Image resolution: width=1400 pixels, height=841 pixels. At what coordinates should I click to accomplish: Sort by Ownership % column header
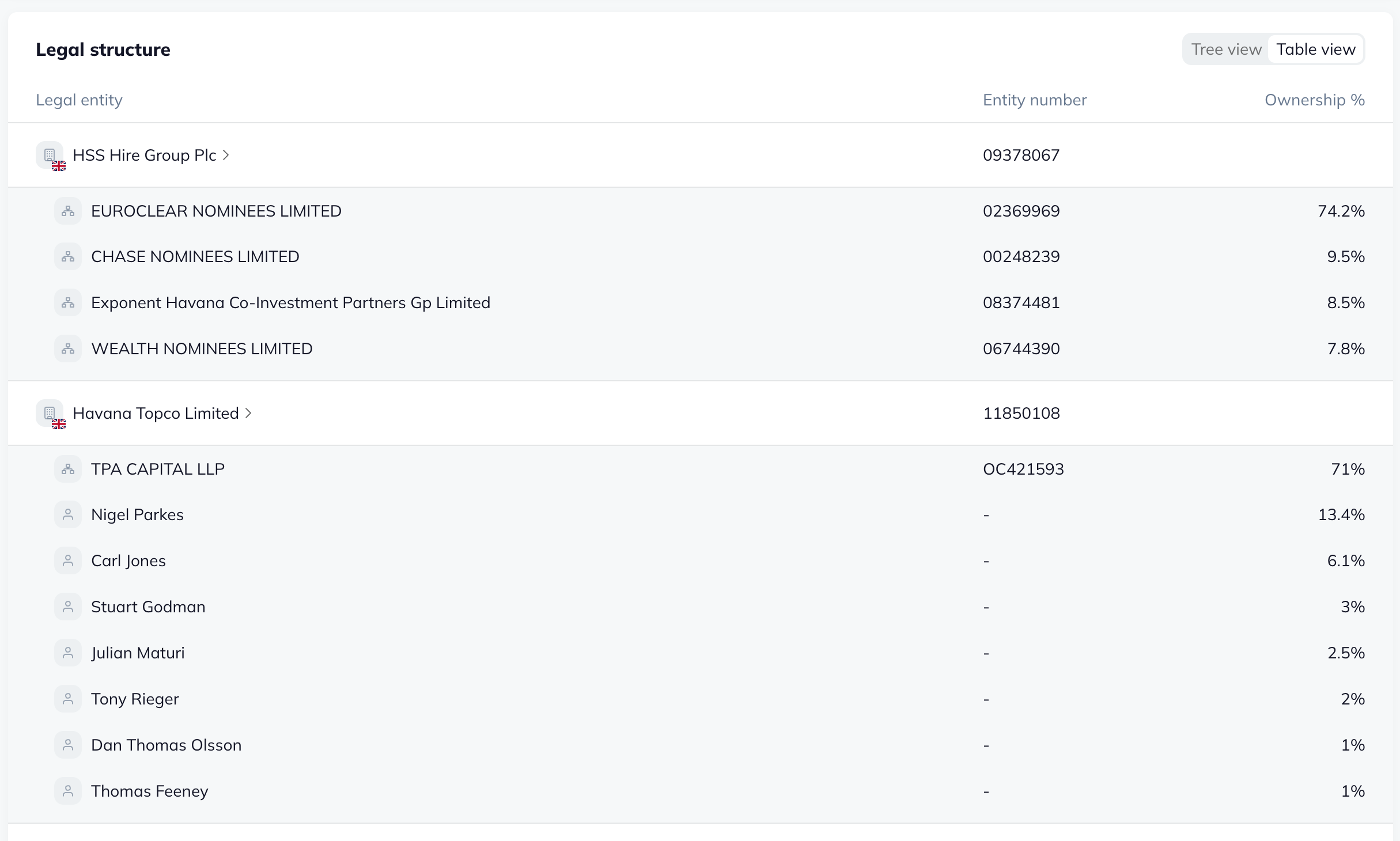[1314, 100]
